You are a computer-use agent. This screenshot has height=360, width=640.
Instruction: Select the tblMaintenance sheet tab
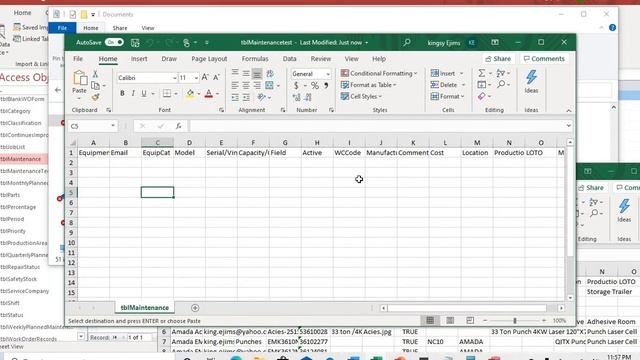click(144, 308)
